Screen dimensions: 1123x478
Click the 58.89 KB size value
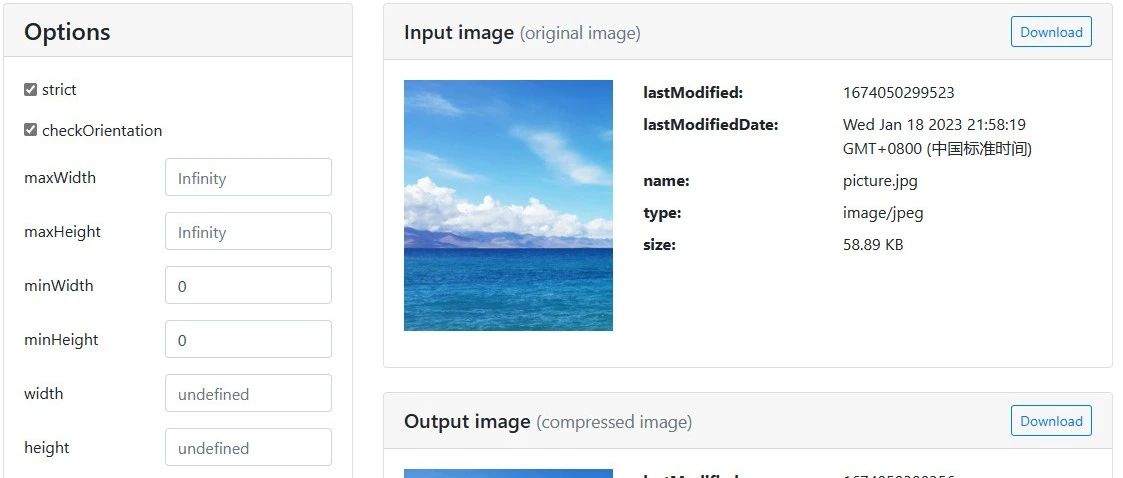[873, 244]
